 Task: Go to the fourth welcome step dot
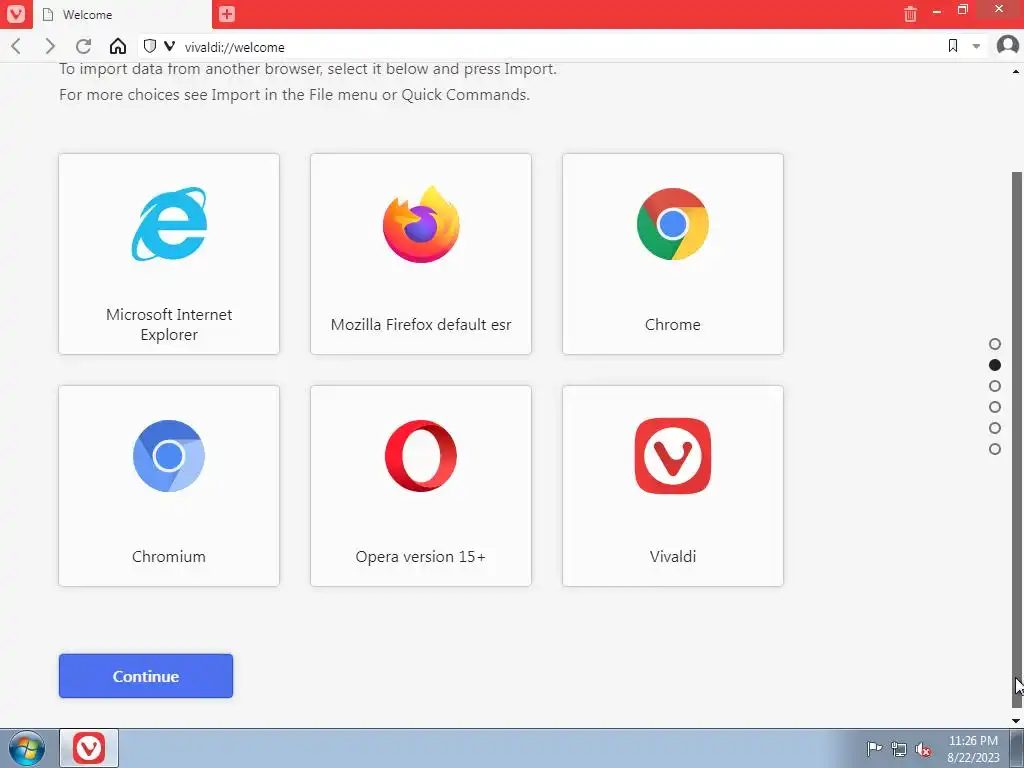(x=995, y=407)
